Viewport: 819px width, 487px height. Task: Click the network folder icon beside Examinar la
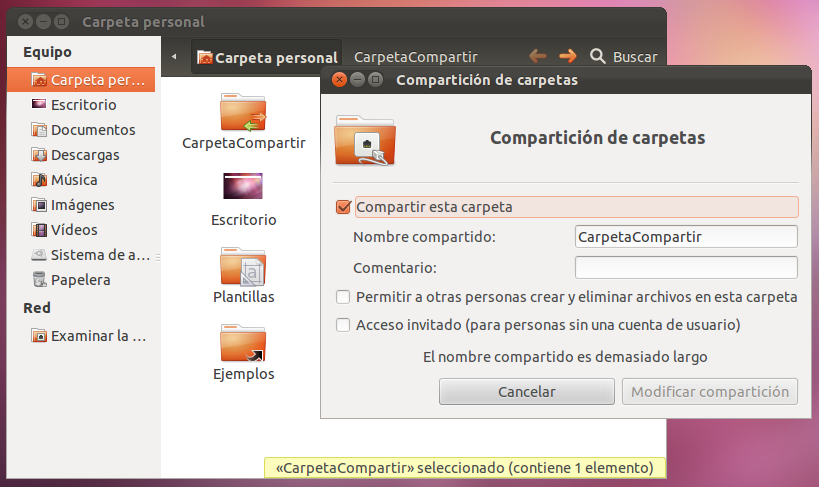(x=39, y=335)
